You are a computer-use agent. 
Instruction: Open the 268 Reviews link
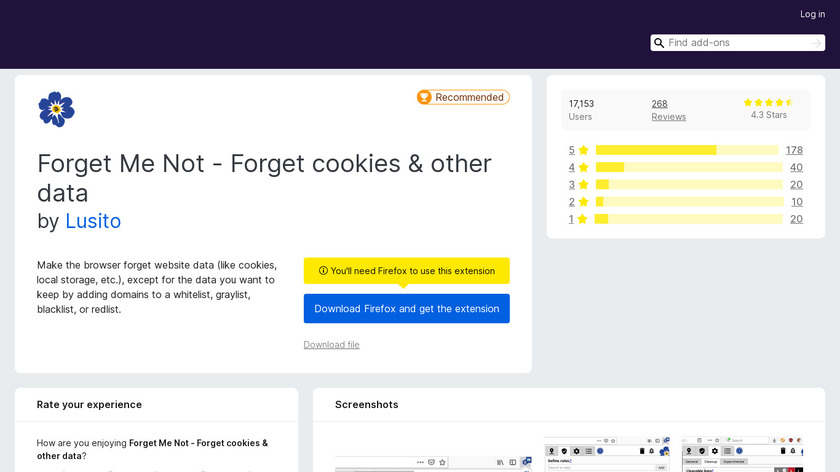668,110
